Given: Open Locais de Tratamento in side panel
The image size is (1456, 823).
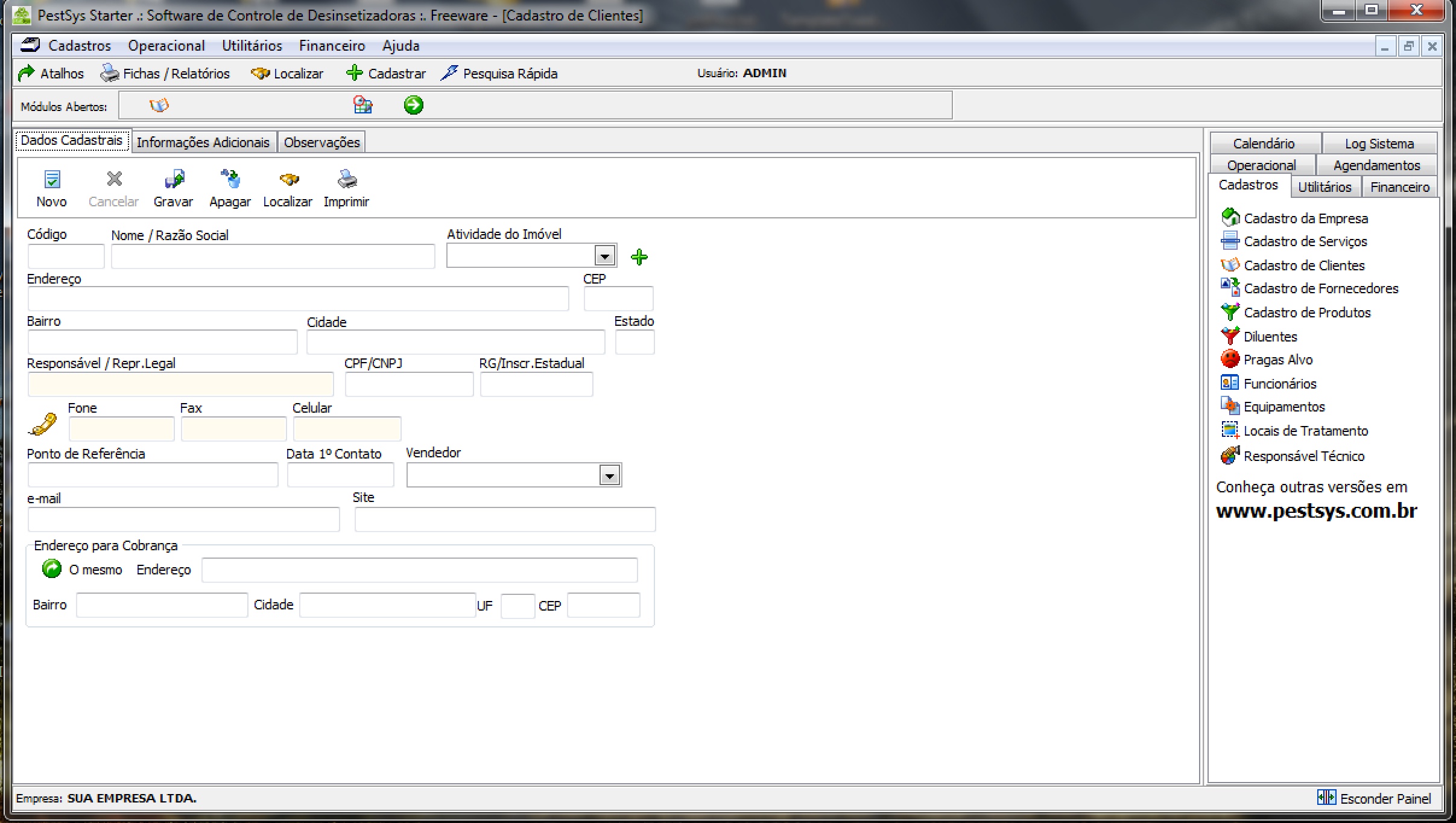Looking at the screenshot, I should [x=1294, y=431].
